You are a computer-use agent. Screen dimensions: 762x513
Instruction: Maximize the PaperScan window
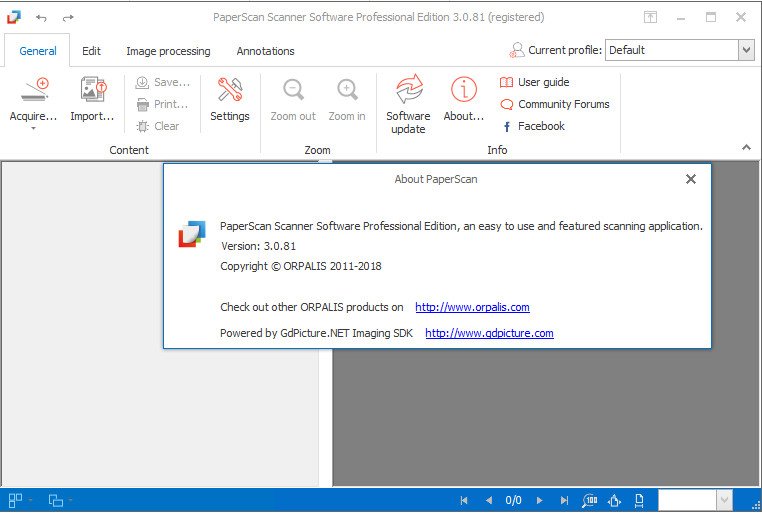pos(711,17)
